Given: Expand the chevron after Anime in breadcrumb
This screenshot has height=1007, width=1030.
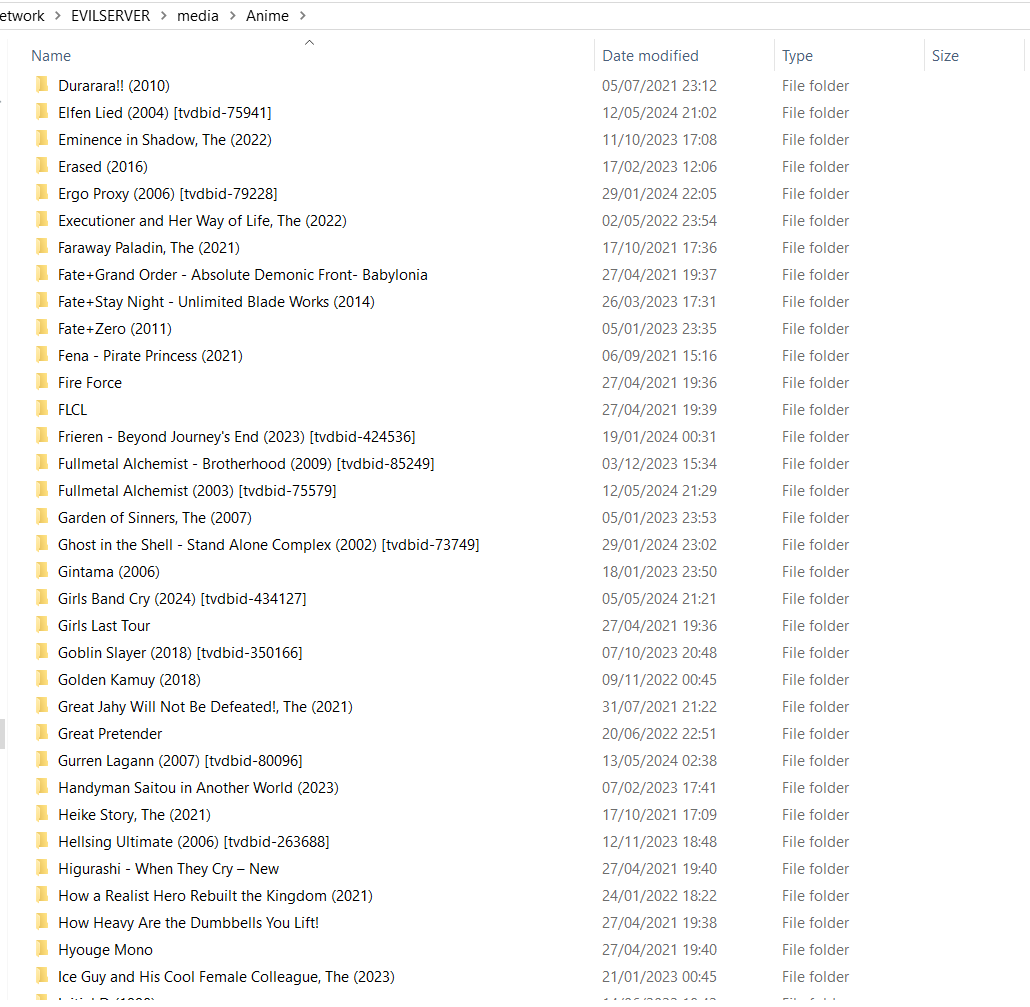Looking at the screenshot, I should (303, 16).
